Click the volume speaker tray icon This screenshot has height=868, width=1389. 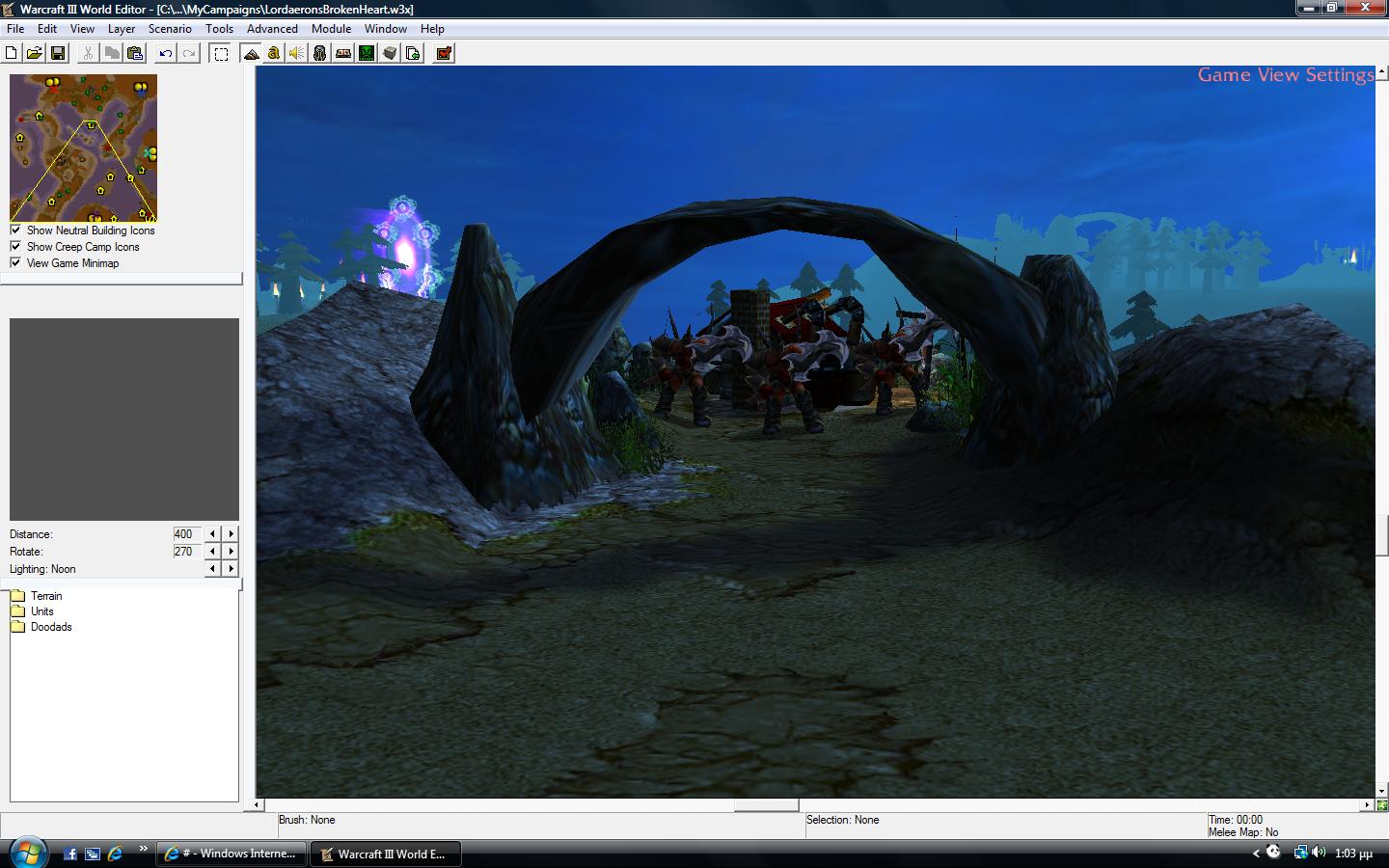(1318, 853)
